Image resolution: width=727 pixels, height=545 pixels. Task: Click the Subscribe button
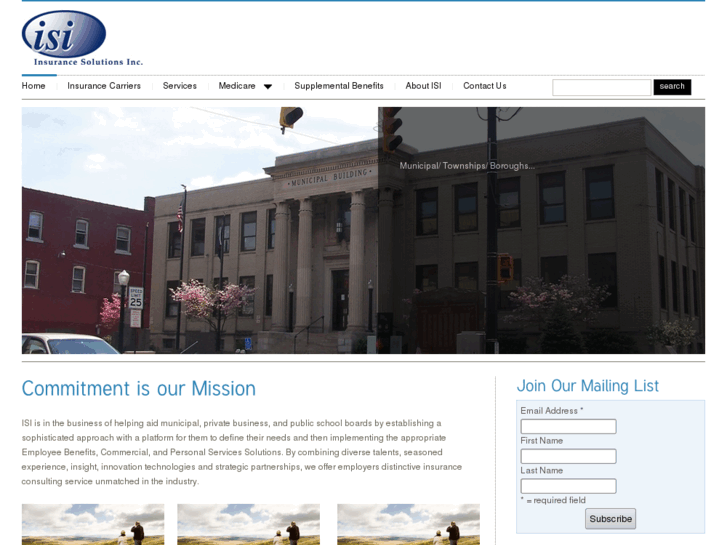(610, 519)
